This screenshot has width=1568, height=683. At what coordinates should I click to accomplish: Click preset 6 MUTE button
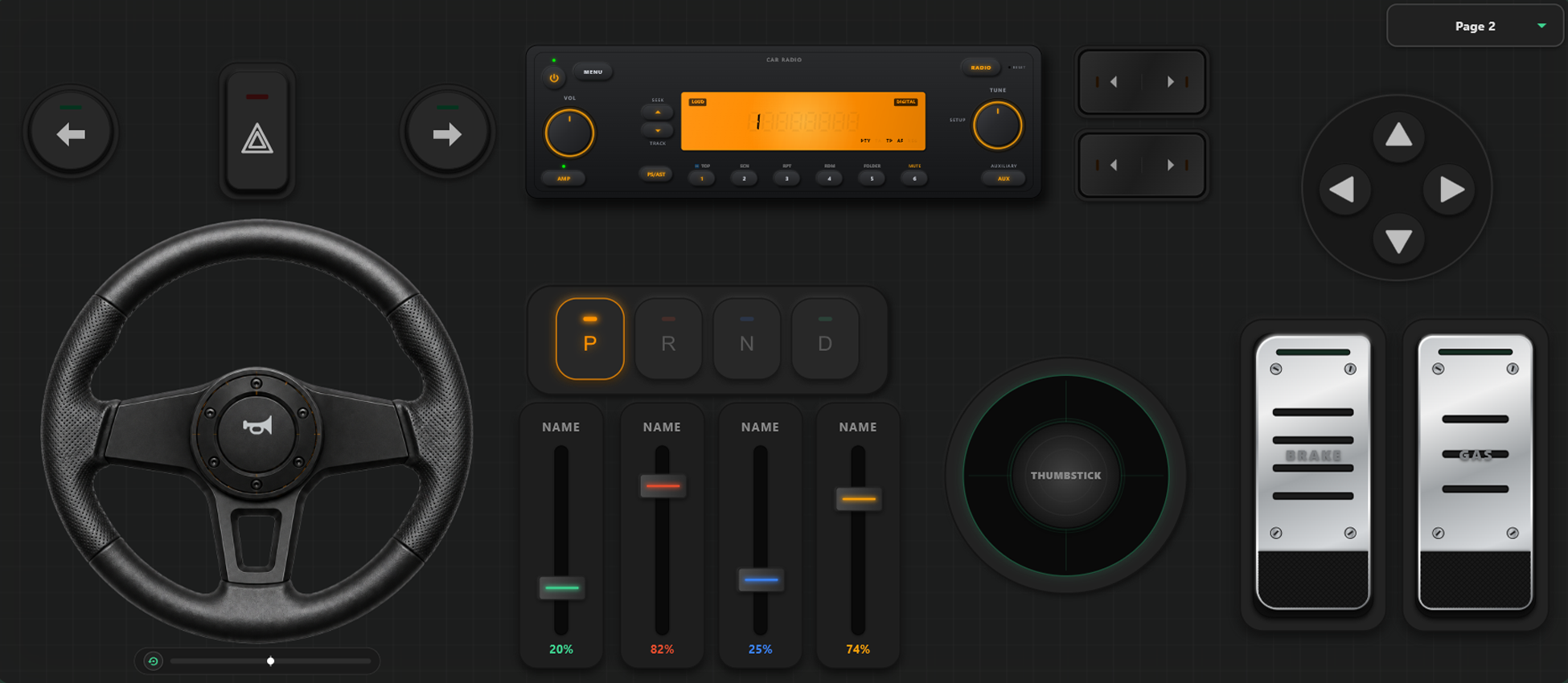pyautogui.click(x=914, y=178)
